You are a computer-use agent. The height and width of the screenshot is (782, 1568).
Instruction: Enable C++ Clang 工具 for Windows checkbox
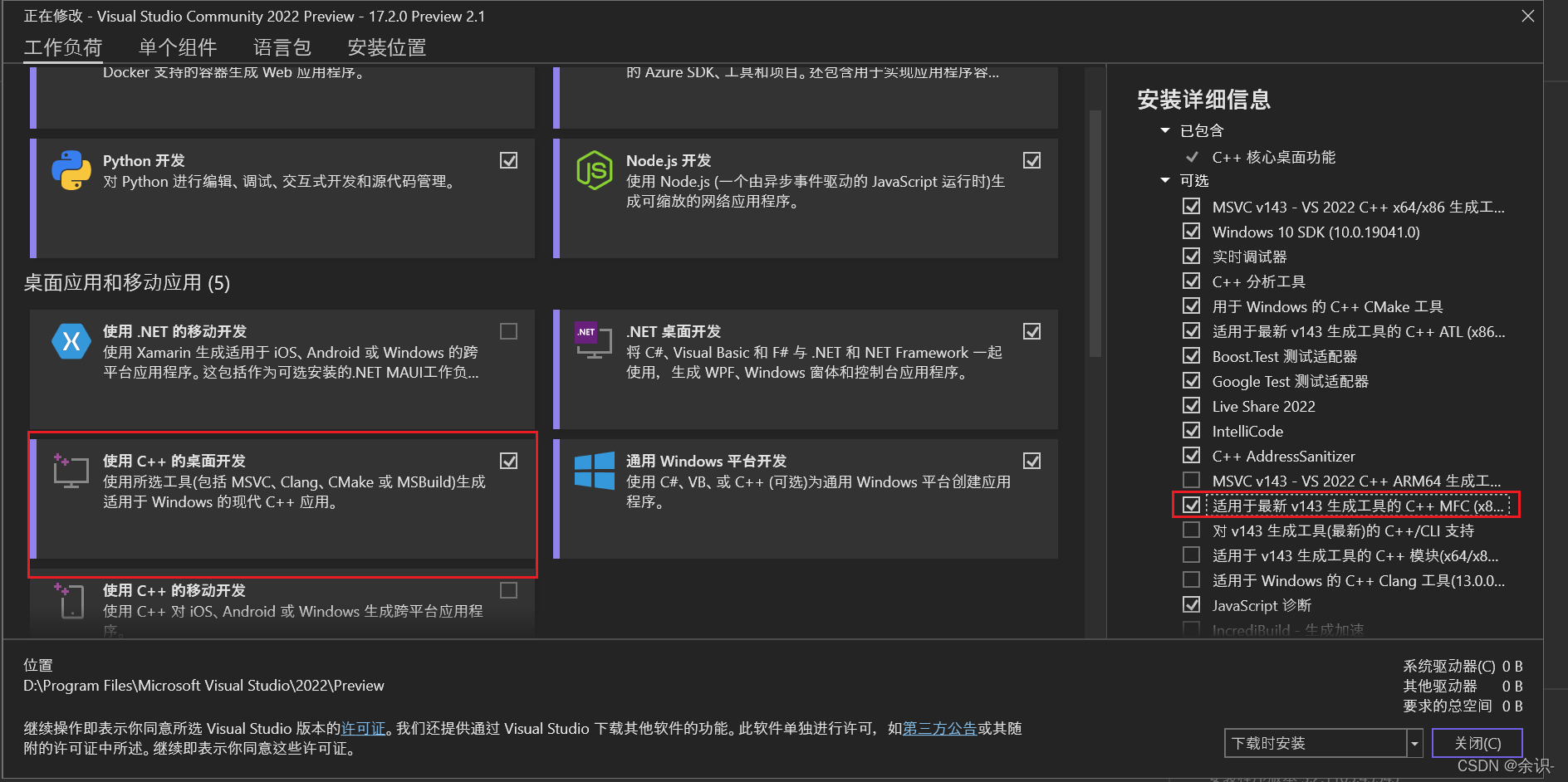coord(1192,580)
